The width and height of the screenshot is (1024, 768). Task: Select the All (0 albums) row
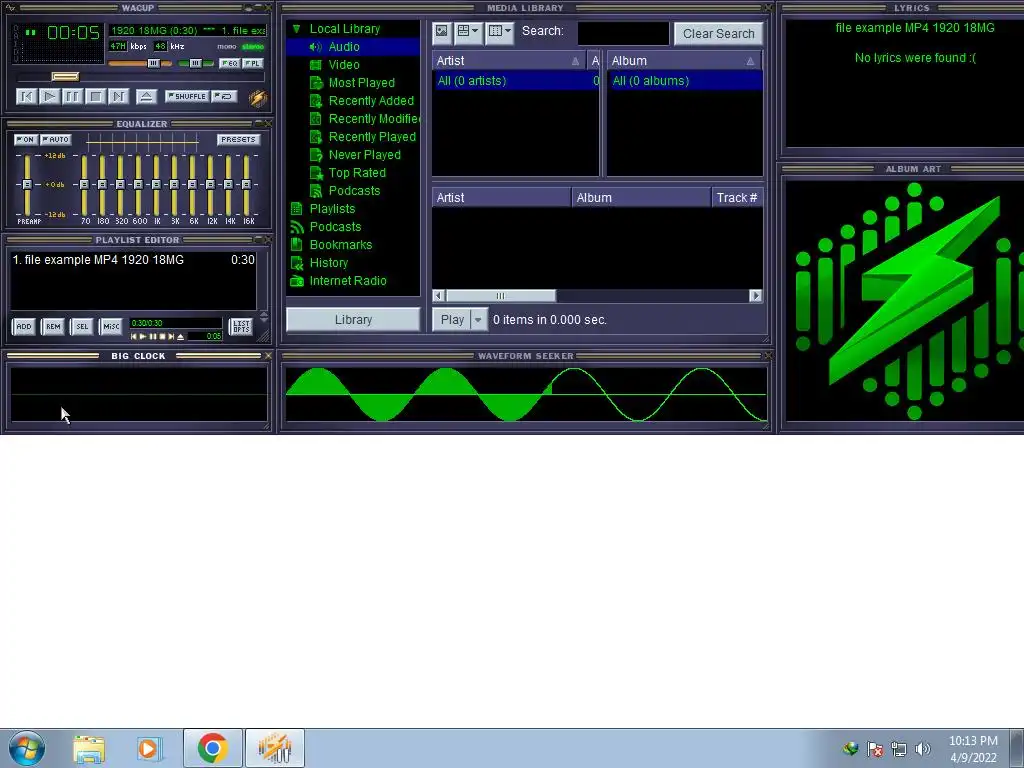[x=684, y=81]
